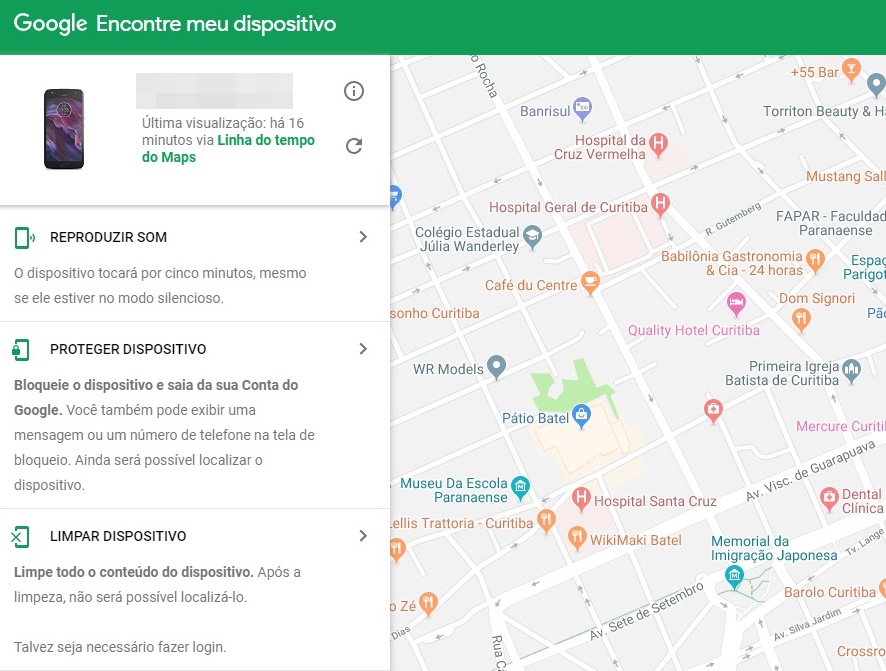Image resolution: width=886 pixels, height=671 pixels.
Task: Click the Trattoria Curitiba restaurant pin
Action: tap(546, 521)
